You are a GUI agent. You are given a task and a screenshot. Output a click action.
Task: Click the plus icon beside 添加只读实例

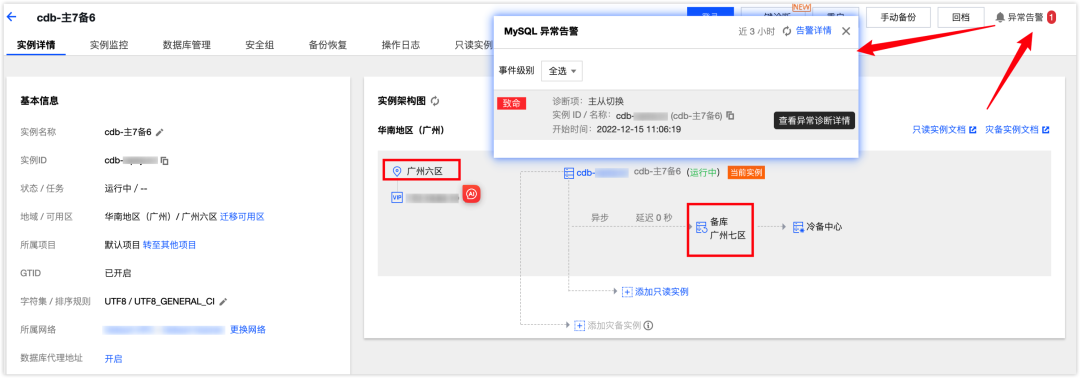tap(627, 292)
